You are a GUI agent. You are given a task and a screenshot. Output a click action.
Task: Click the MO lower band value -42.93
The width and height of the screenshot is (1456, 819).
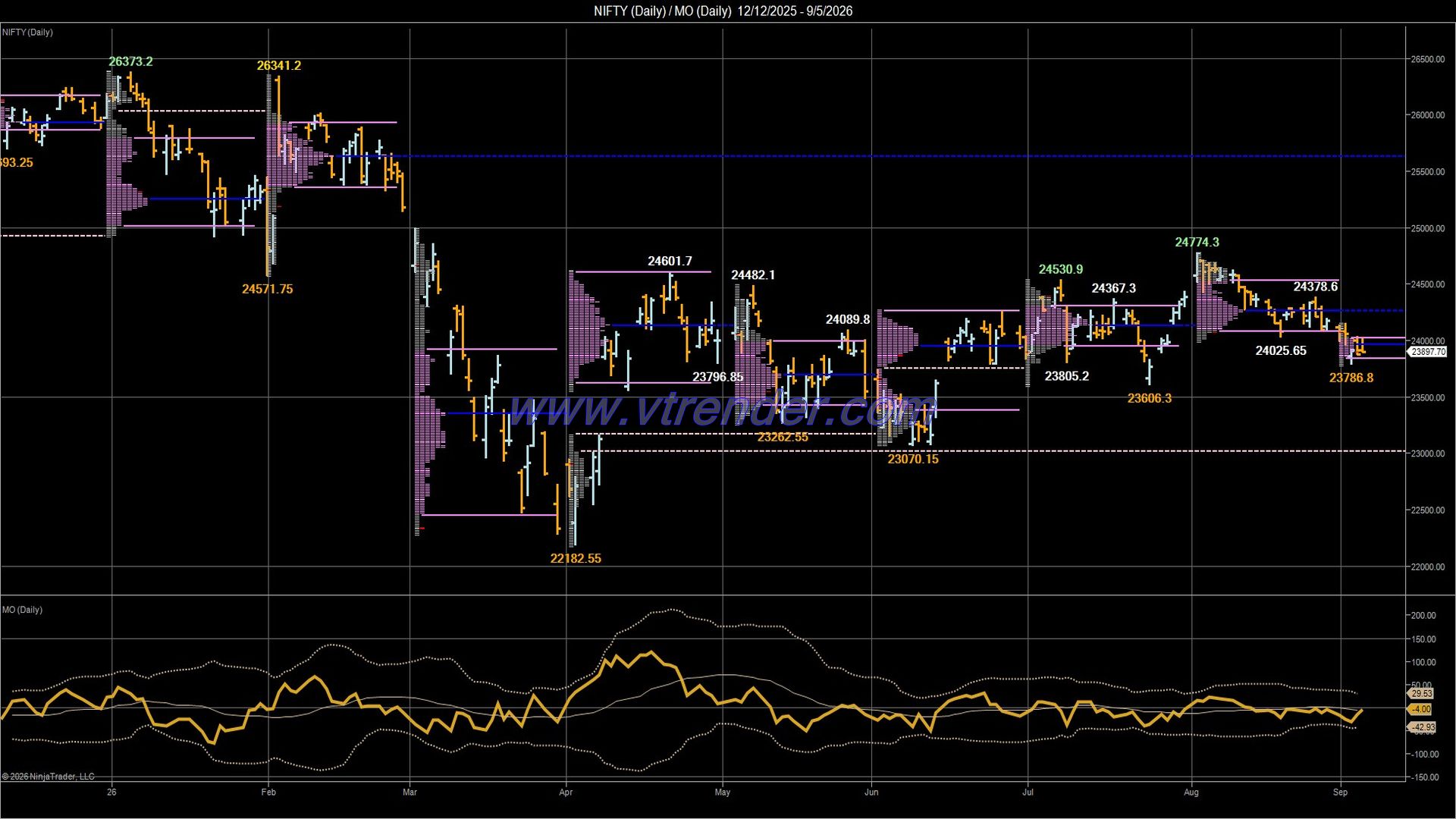point(1423,727)
